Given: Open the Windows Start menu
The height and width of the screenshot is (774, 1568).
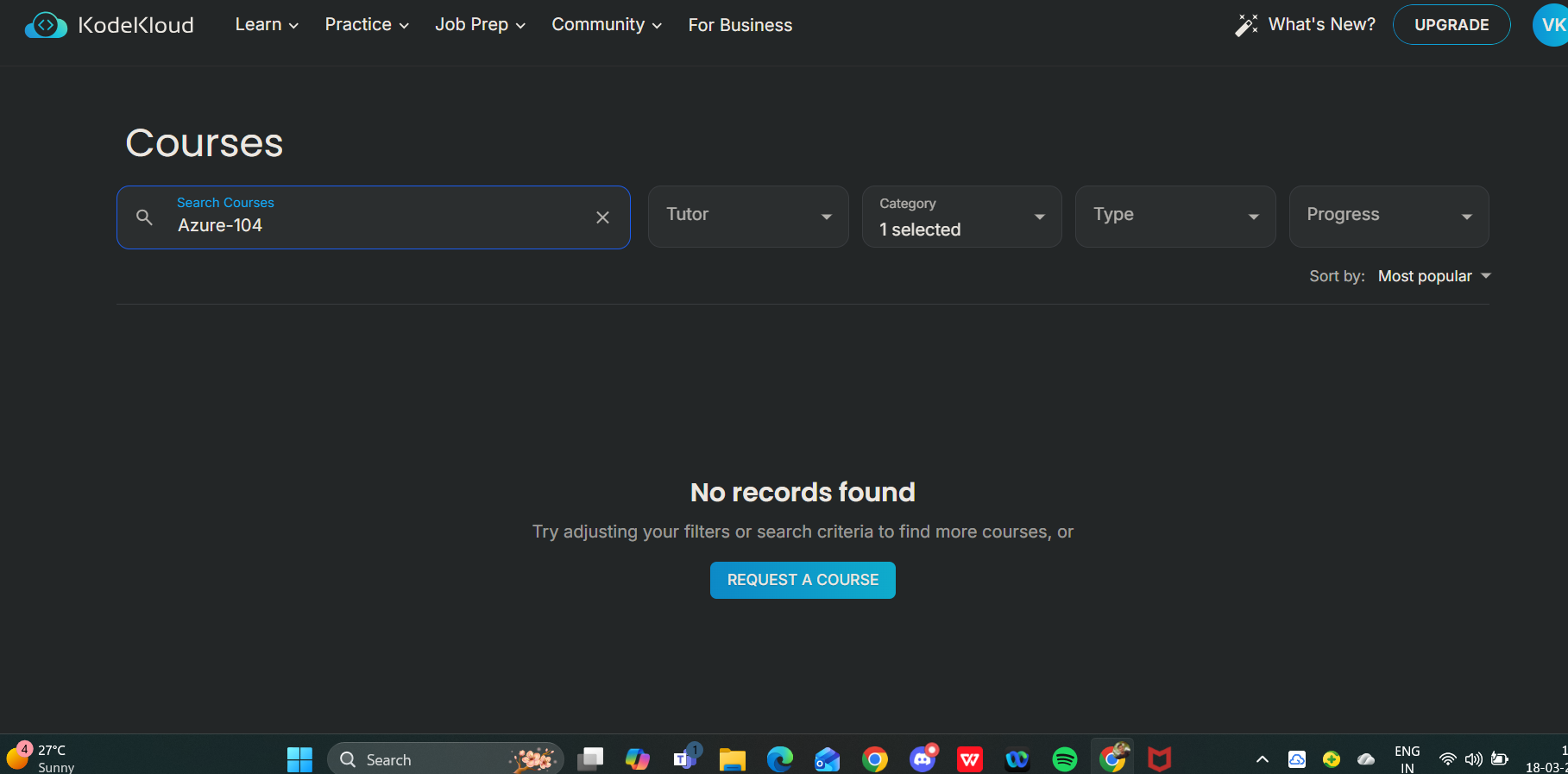Looking at the screenshot, I should click(299, 759).
